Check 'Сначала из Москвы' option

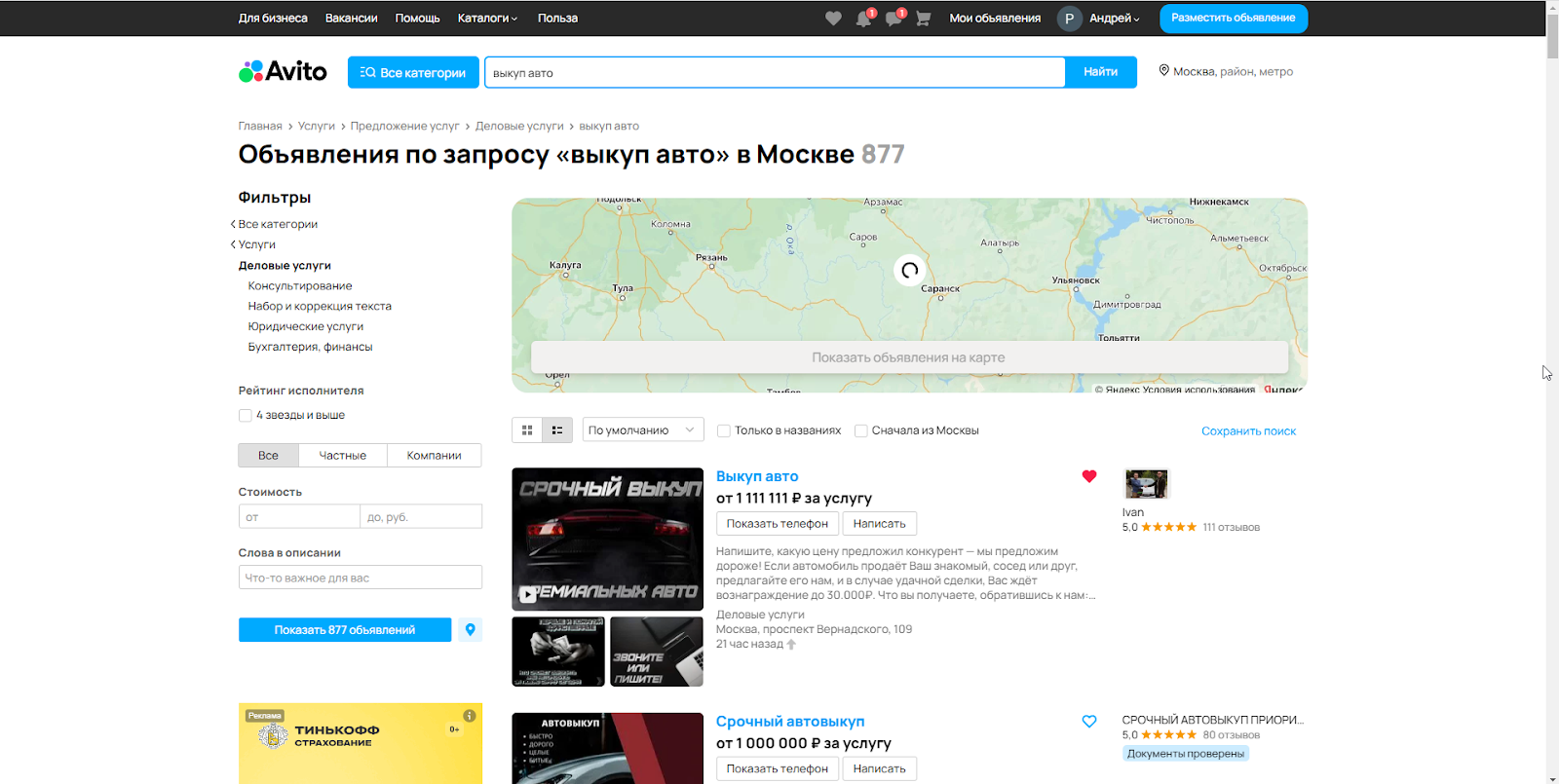(x=861, y=430)
